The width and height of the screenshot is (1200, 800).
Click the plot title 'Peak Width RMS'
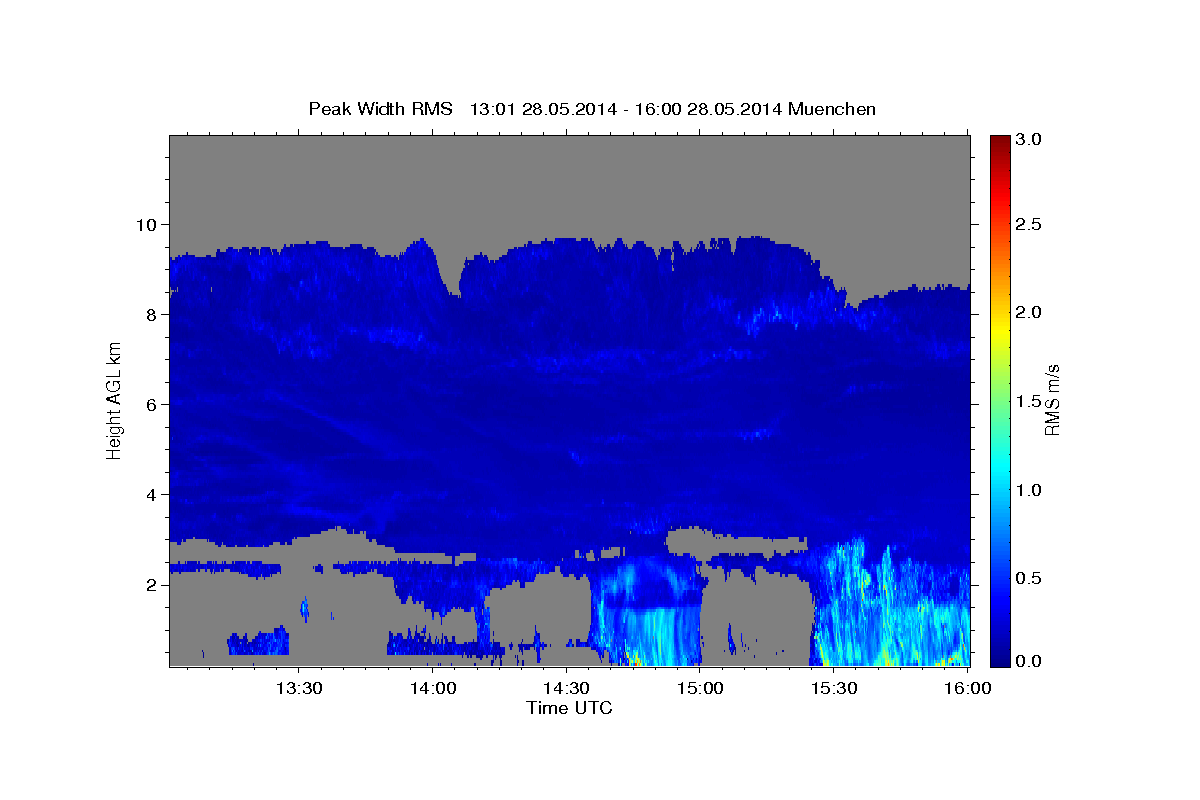coord(380,109)
